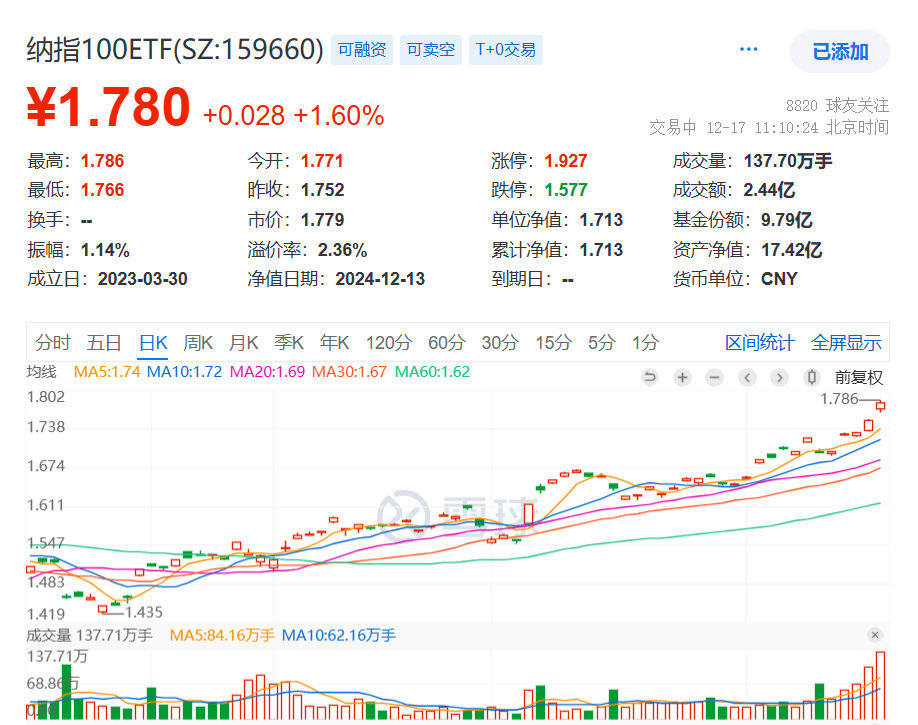This screenshot has height=725, width=918.
Task: Zoom in on the chart with the plus icon
Action: [682, 378]
